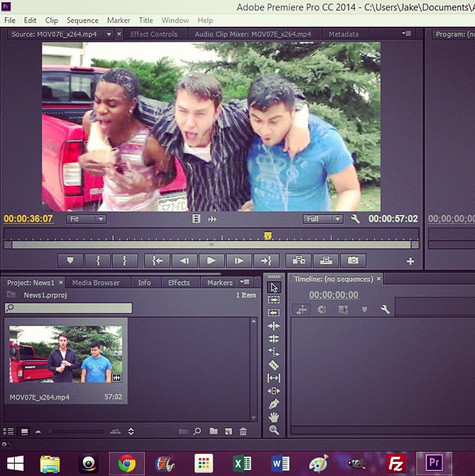Play the source clip

tap(211, 260)
